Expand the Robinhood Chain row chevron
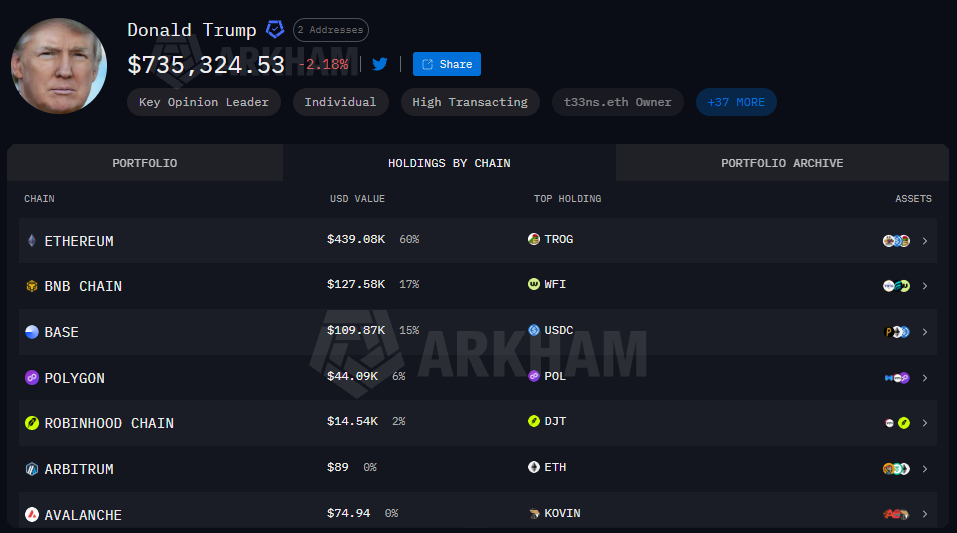957x533 pixels. click(x=925, y=422)
